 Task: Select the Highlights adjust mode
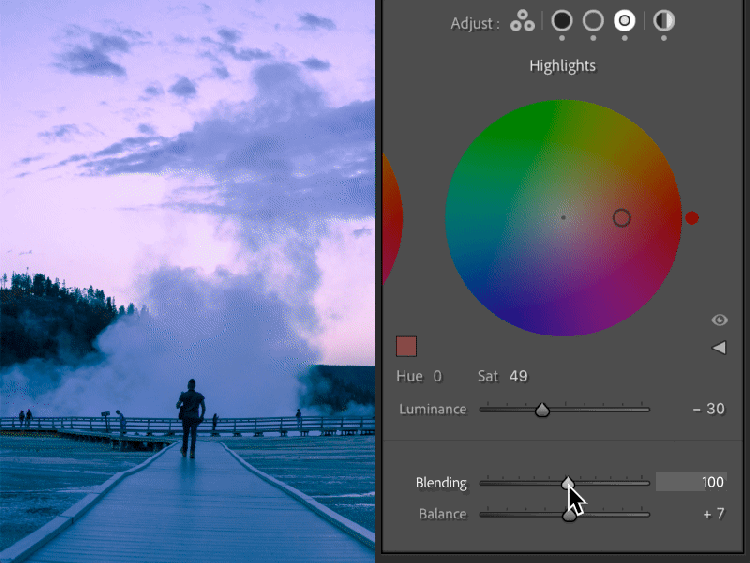pyautogui.click(x=624, y=21)
